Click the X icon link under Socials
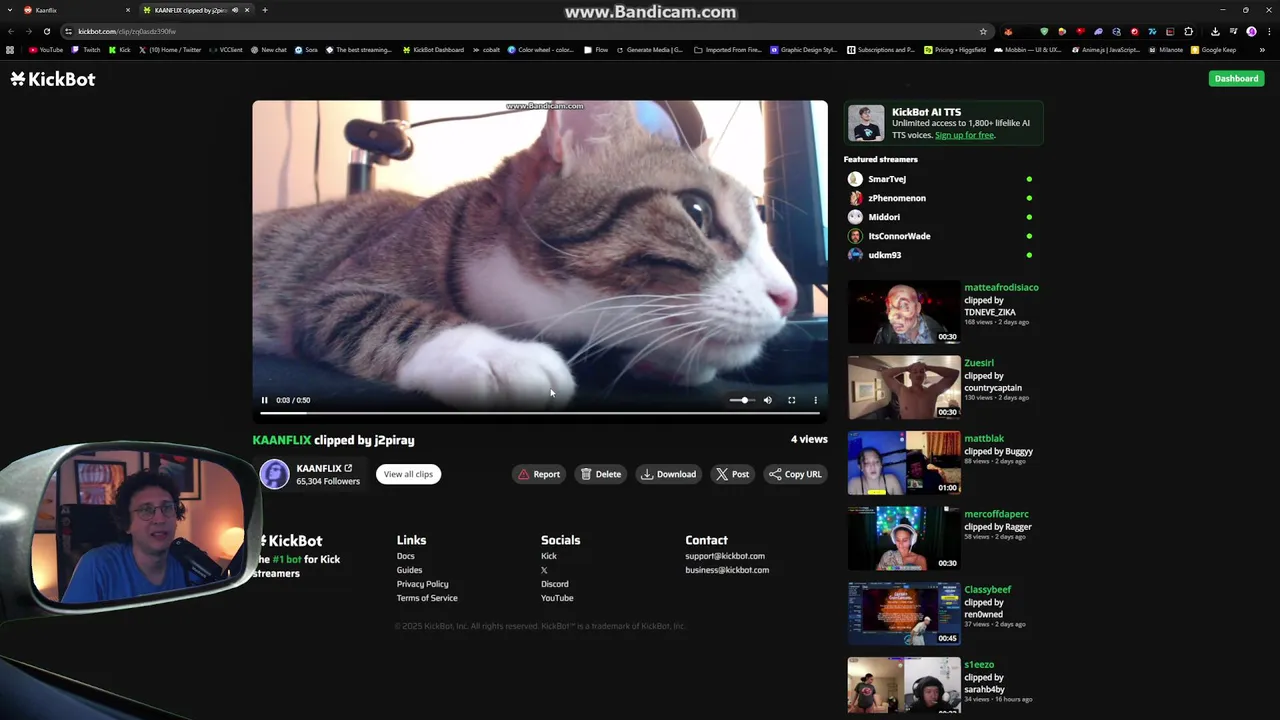This screenshot has width=1280, height=720. pyautogui.click(x=544, y=570)
